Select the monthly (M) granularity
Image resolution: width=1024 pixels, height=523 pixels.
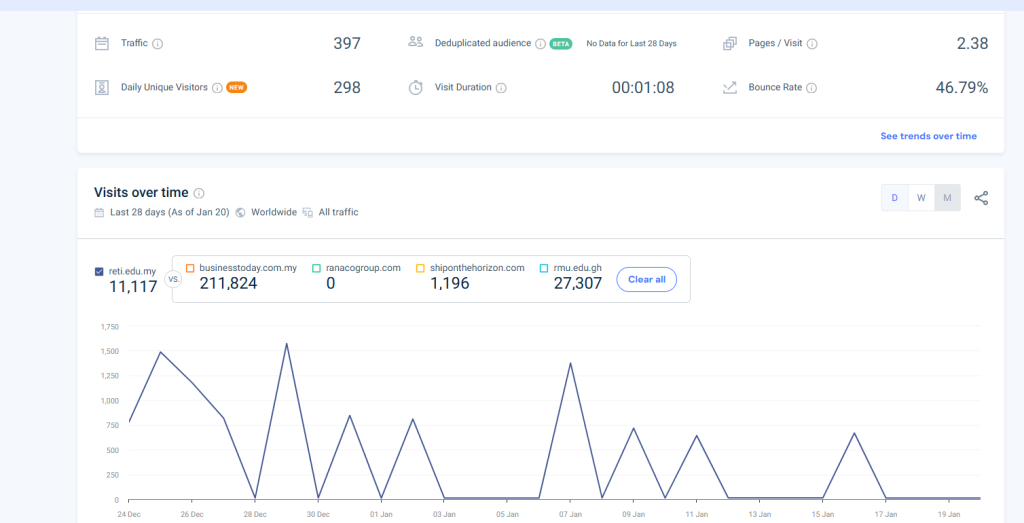tap(947, 198)
